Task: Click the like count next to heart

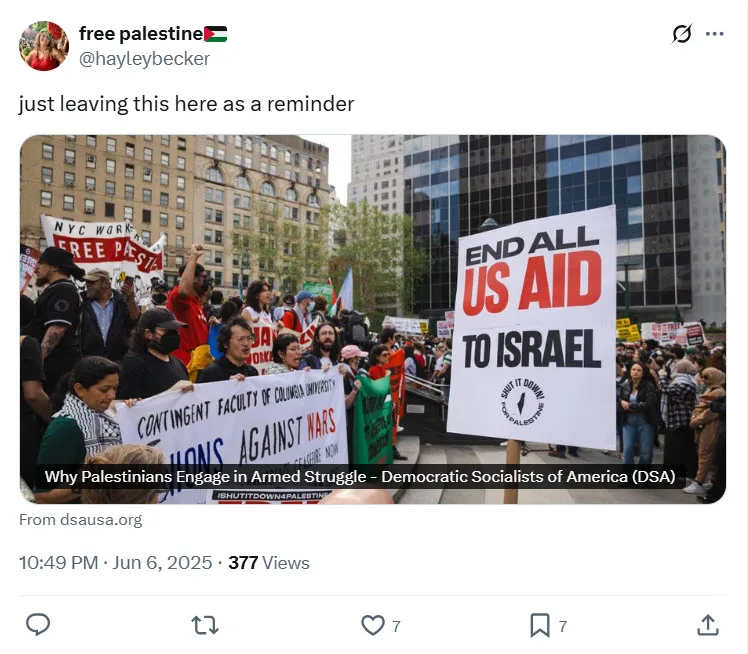Action: [x=396, y=626]
